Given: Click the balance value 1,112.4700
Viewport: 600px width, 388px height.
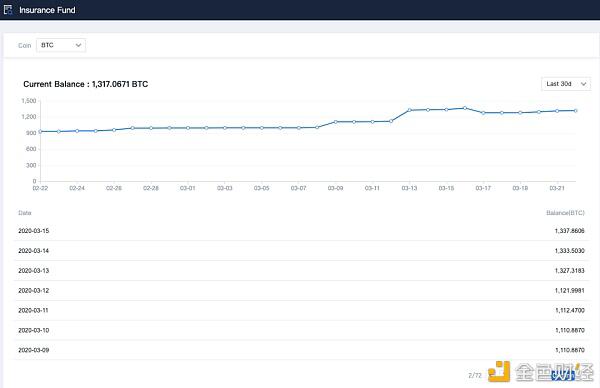Looking at the screenshot, I should 570,310.
